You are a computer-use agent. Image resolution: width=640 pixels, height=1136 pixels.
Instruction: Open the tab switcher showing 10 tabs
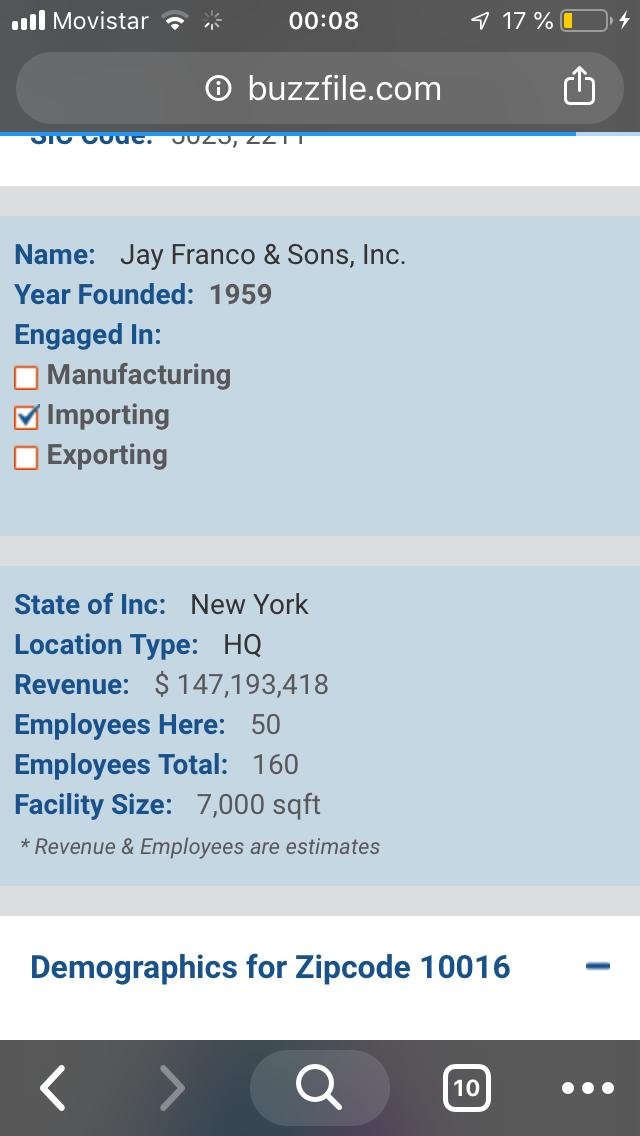(x=466, y=1087)
